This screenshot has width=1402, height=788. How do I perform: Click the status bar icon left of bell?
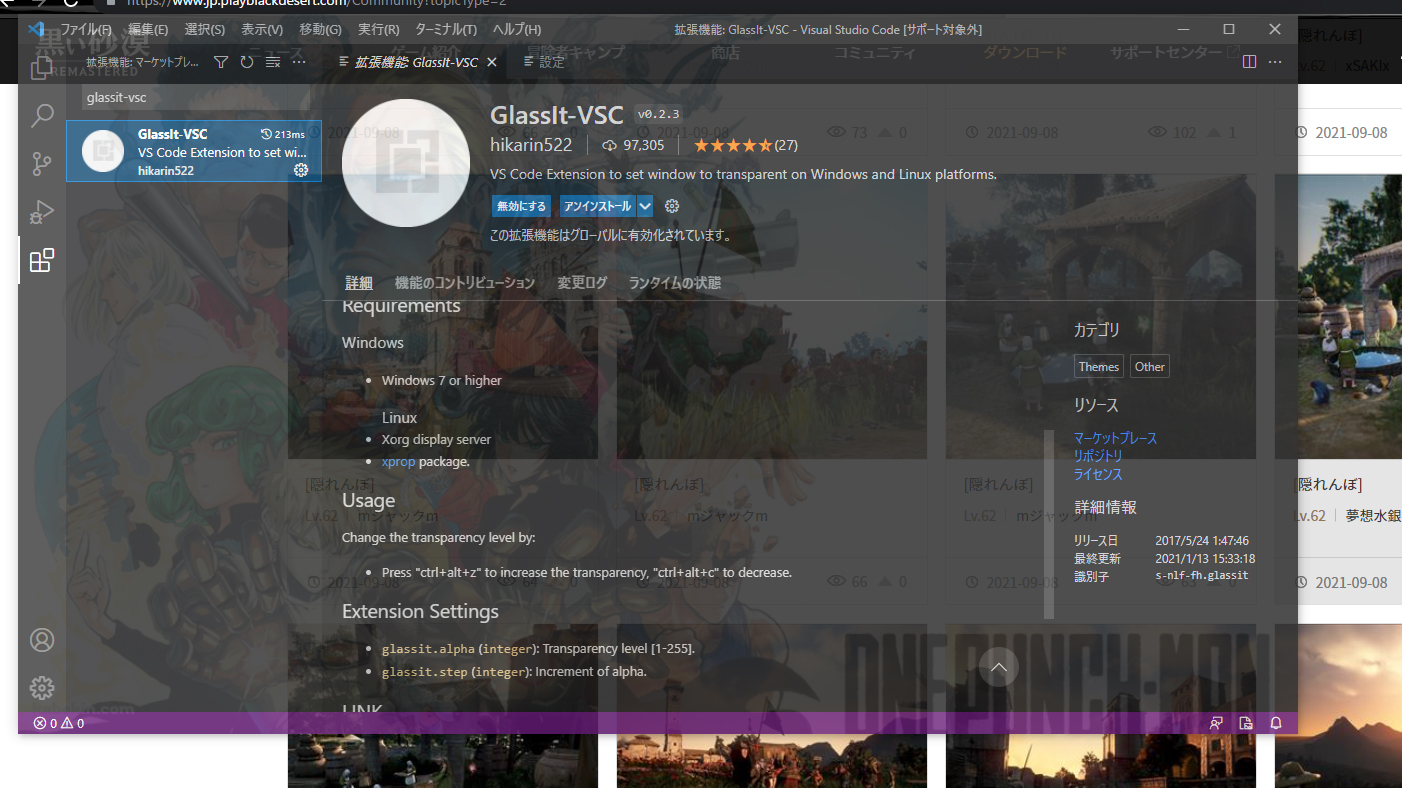[1246, 723]
